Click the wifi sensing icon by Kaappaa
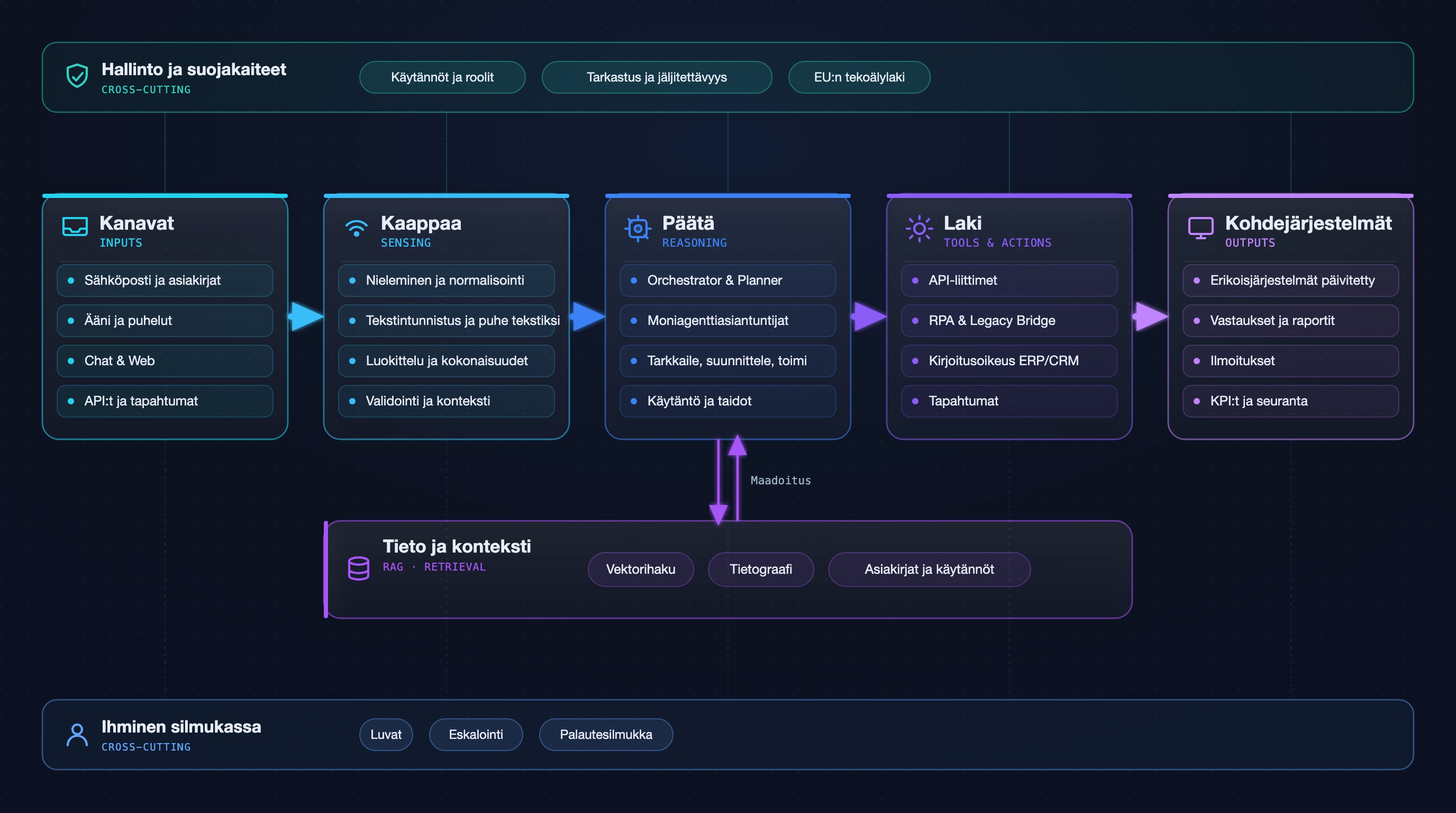This screenshot has height=813, width=1456. (x=356, y=228)
